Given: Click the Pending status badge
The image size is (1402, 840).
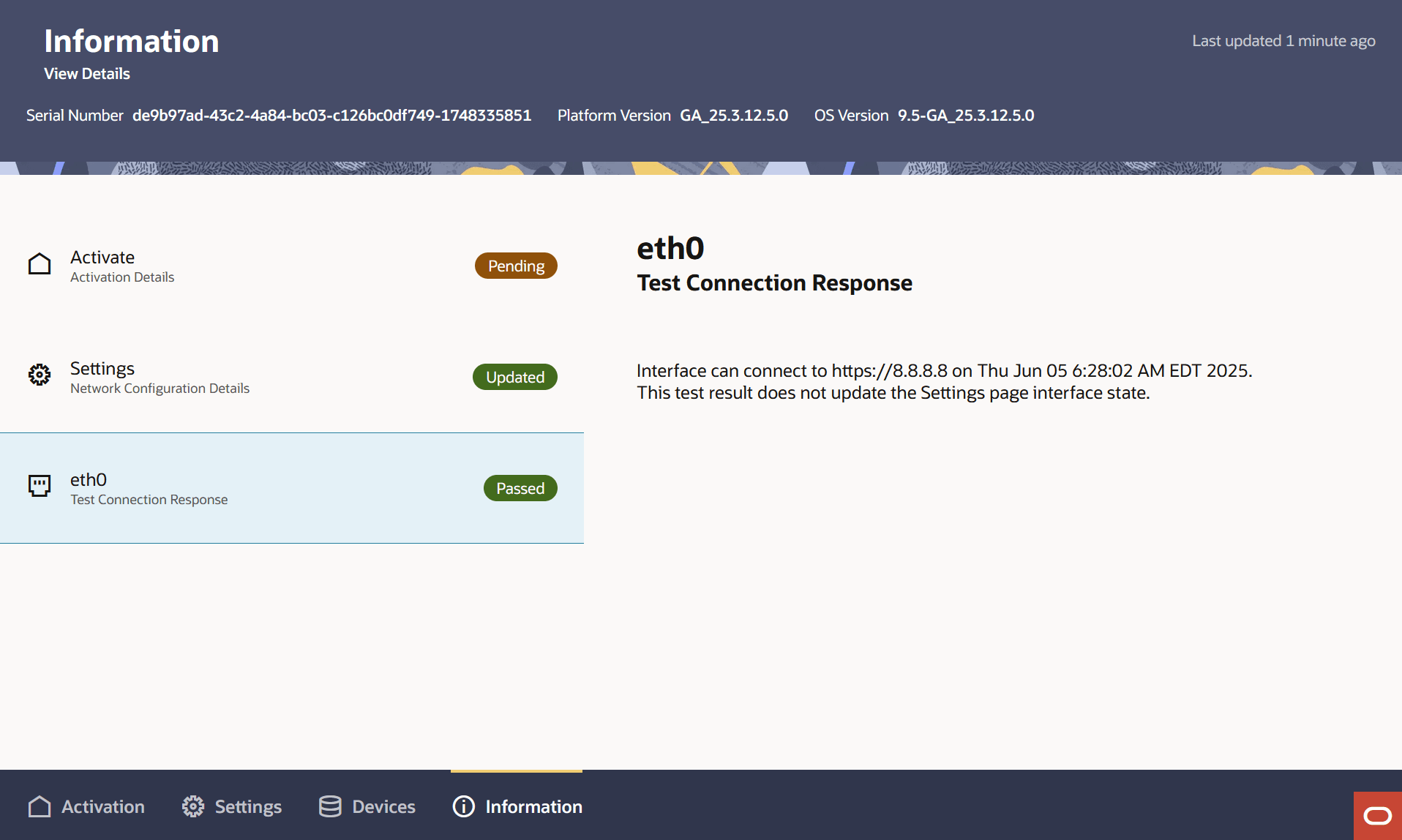Looking at the screenshot, I should pyautogui.click(x=516, y=265).
